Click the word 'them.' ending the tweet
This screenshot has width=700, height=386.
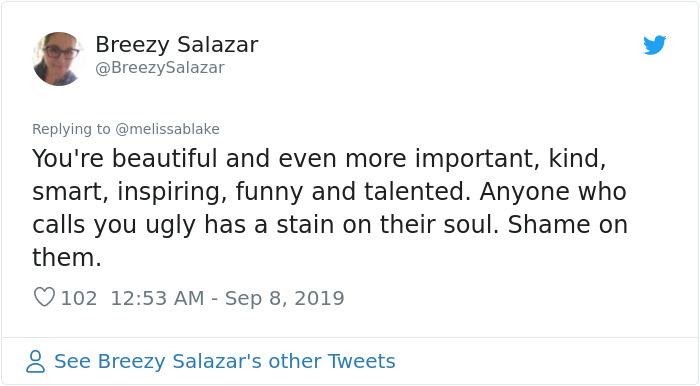point(67,257)
